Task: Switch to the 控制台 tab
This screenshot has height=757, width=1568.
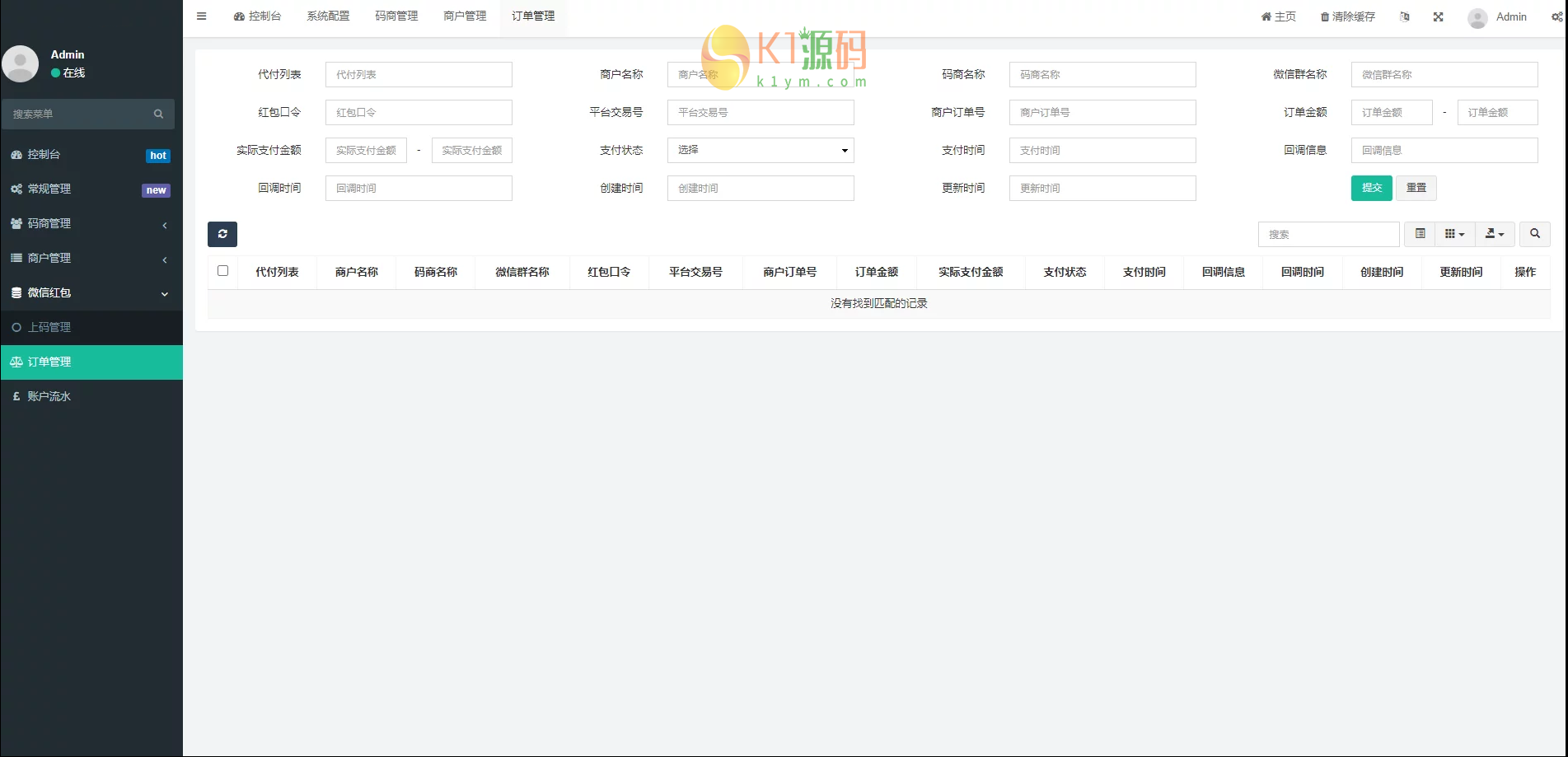Action: click(x=258, y=16)
